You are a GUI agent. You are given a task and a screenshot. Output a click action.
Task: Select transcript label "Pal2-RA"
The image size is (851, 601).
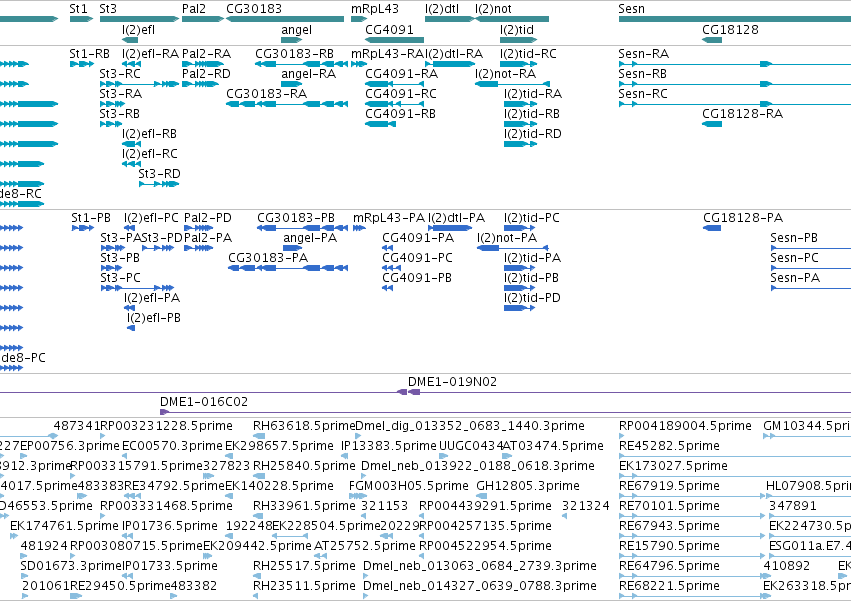click(206, 54)
